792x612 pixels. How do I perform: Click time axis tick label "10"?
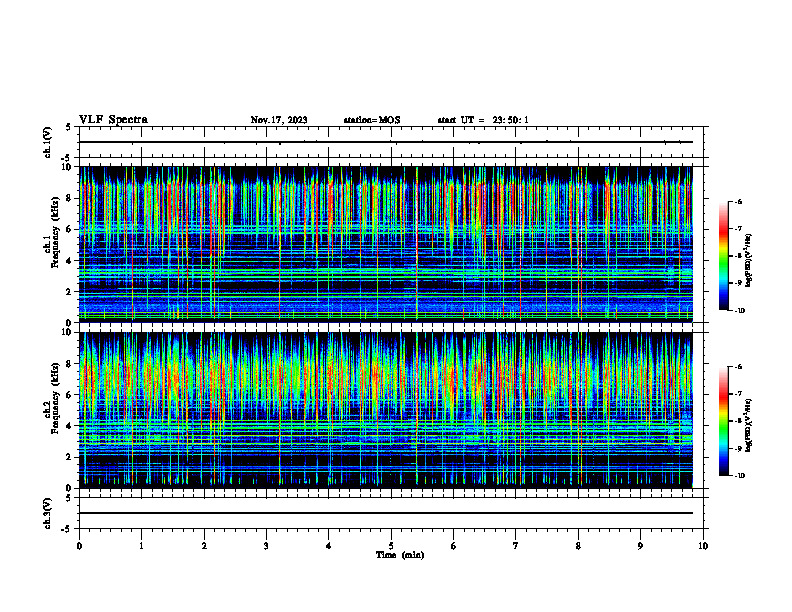coord(703,546)
